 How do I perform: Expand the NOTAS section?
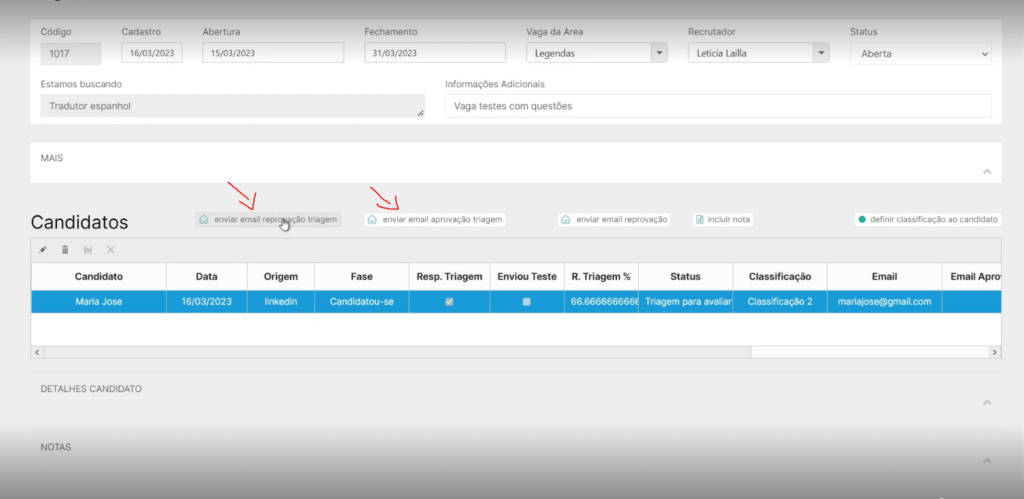coord(986,461)
